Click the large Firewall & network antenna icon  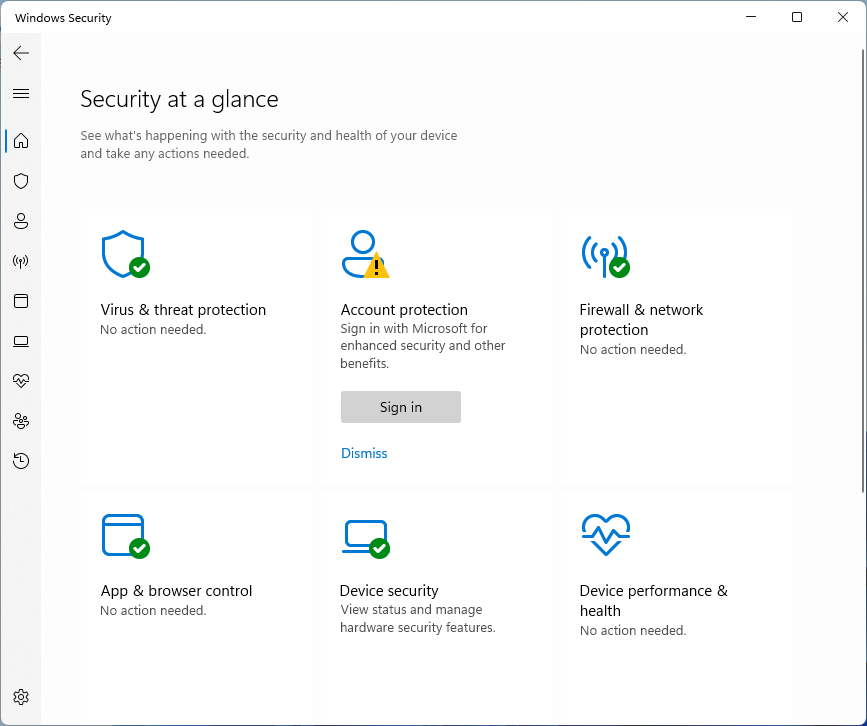click(605, 256)
